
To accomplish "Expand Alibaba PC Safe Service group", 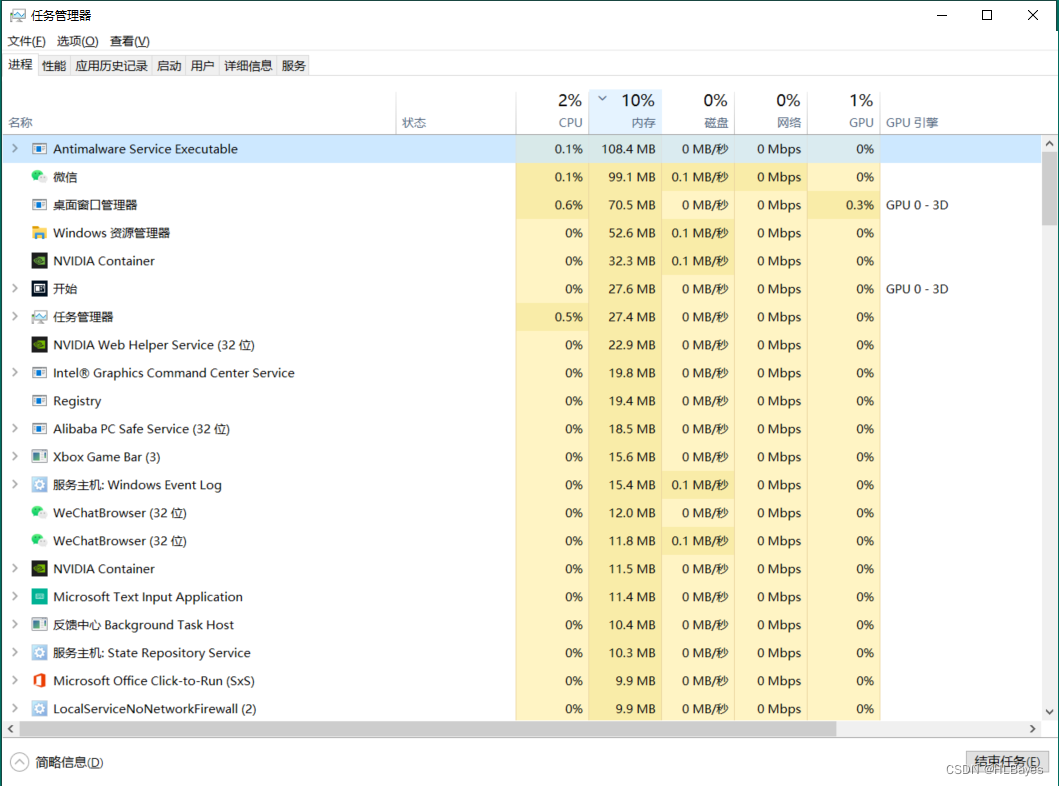I will coord(15,429).
